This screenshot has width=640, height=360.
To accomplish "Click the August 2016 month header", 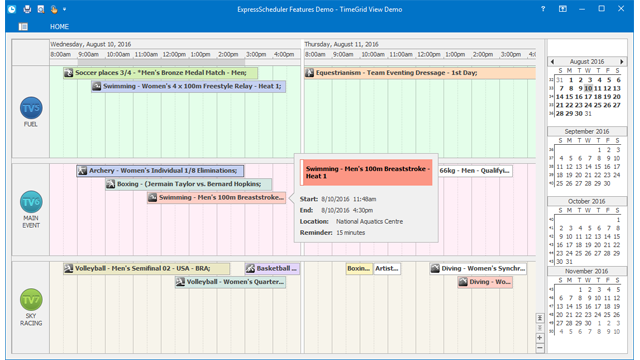I will pyautogui.click(x=587, y=62).
